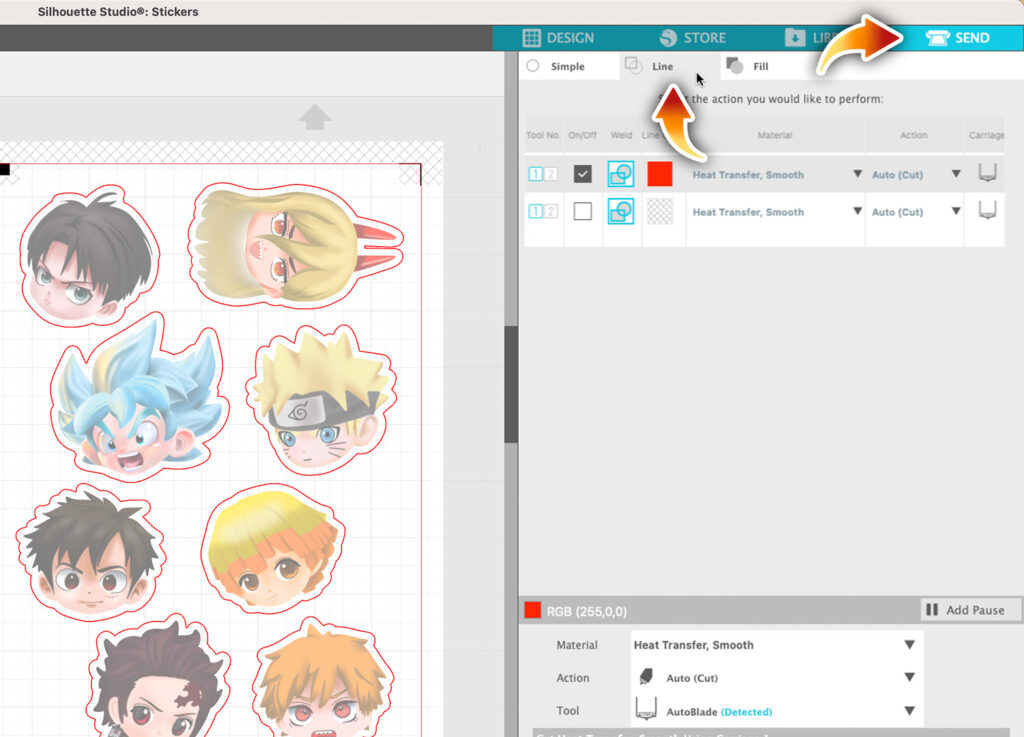Image resolution: width=1024 pixels, height=737 pixels.
Task: Switch to the Design tab
Action: [x=558, y=38]
